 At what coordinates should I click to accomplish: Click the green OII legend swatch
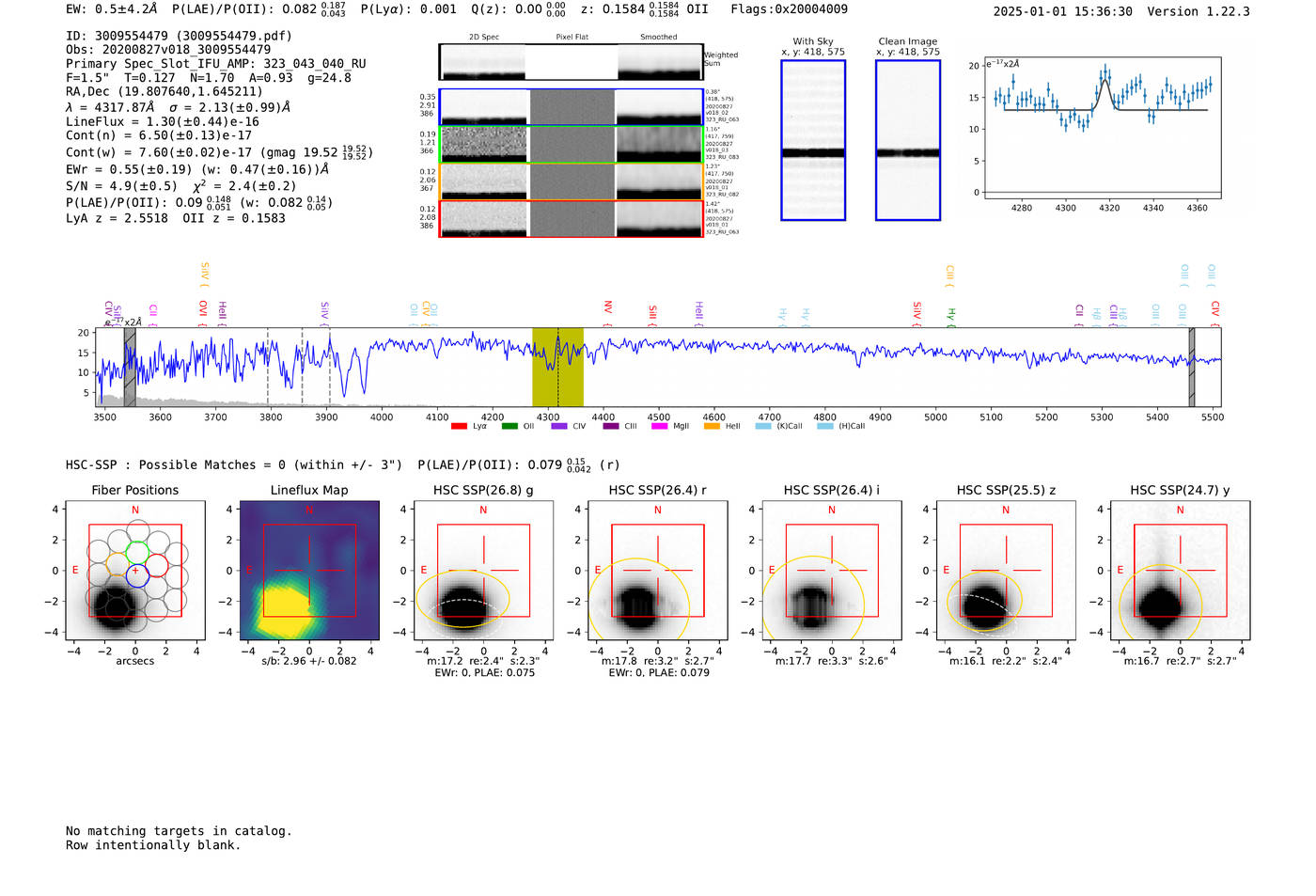pyautogui.click(x=509, y=426)
